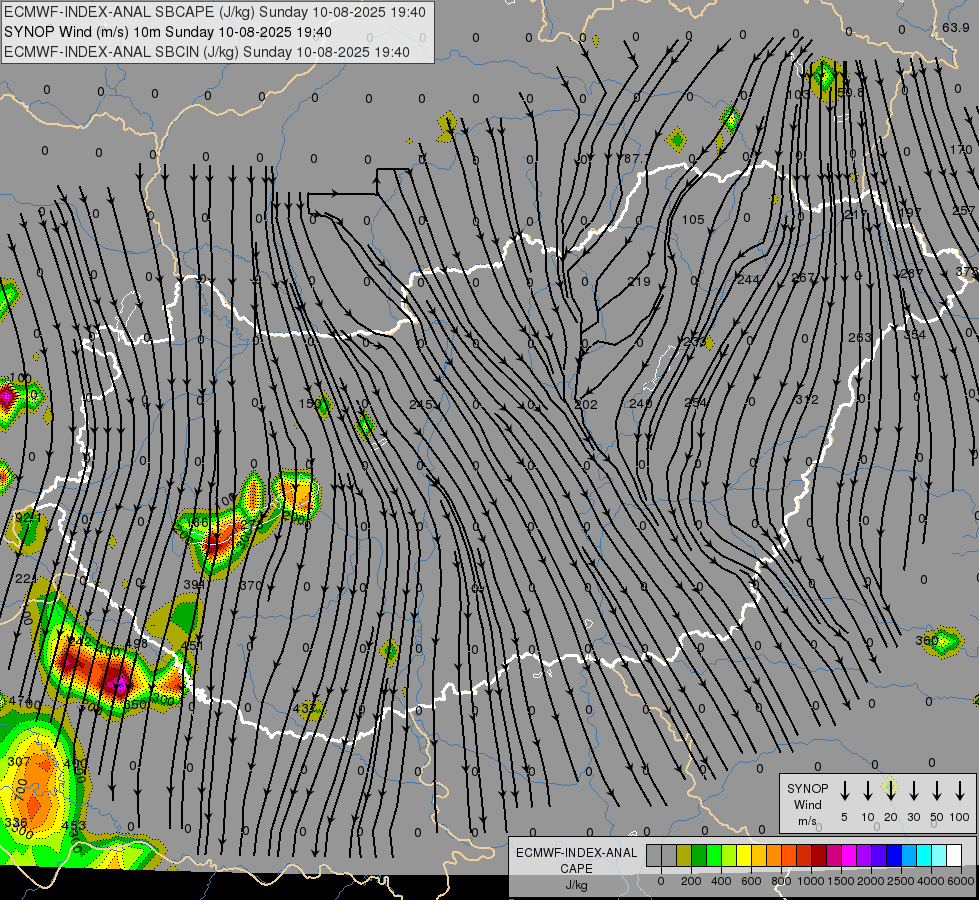Click the 6000 tick label on CAPE scale
Image resolution: width=979 pixels, height=900 pixels.
(961, 881)
